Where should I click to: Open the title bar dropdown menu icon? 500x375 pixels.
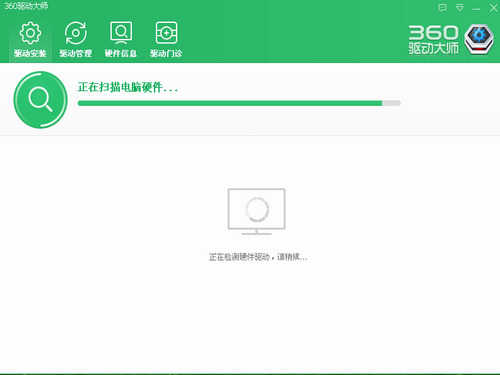[460, 8]
